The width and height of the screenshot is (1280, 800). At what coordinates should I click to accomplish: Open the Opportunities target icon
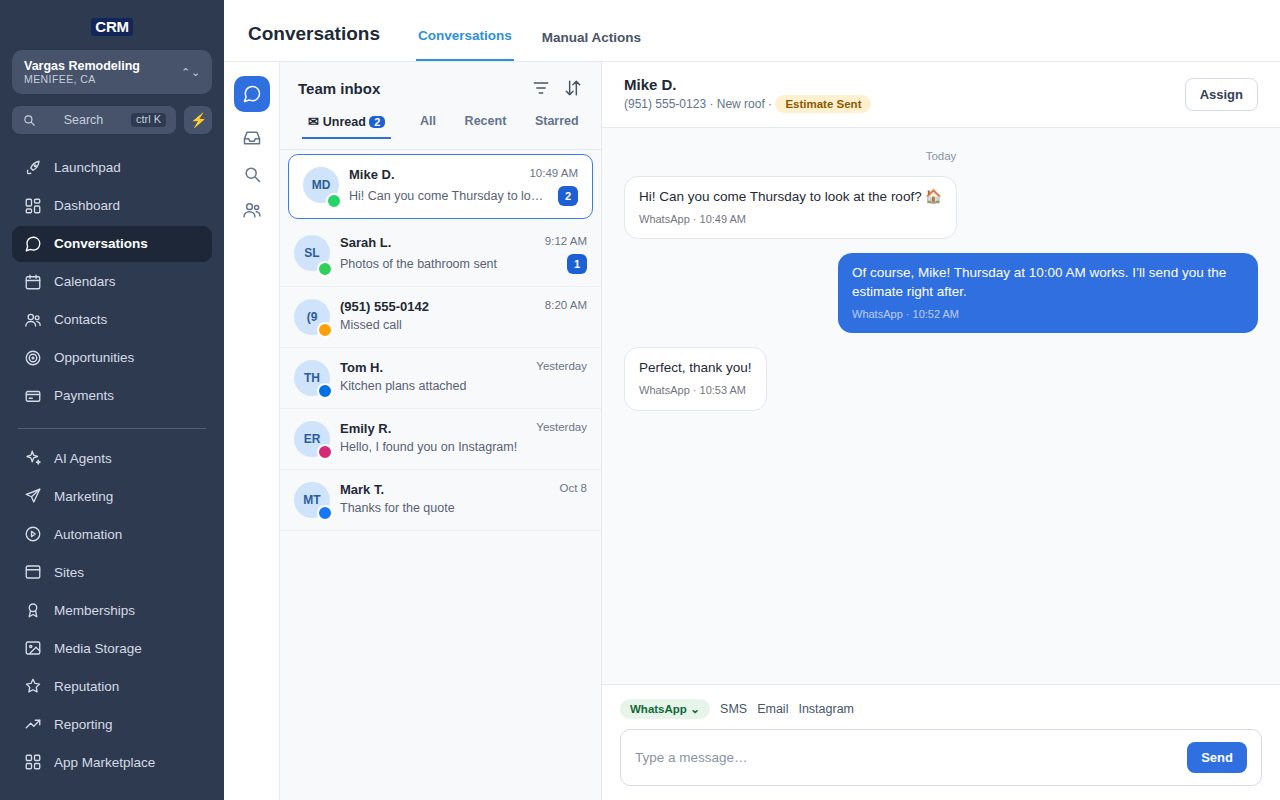(33, 358)
